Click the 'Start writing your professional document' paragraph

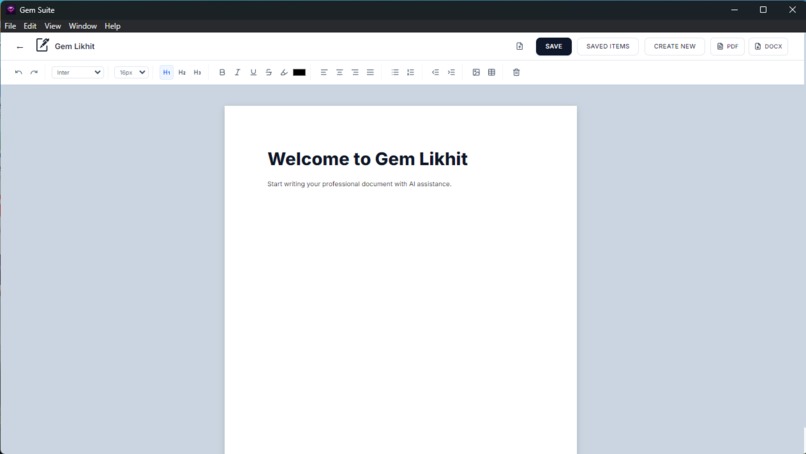pos(359,184)
